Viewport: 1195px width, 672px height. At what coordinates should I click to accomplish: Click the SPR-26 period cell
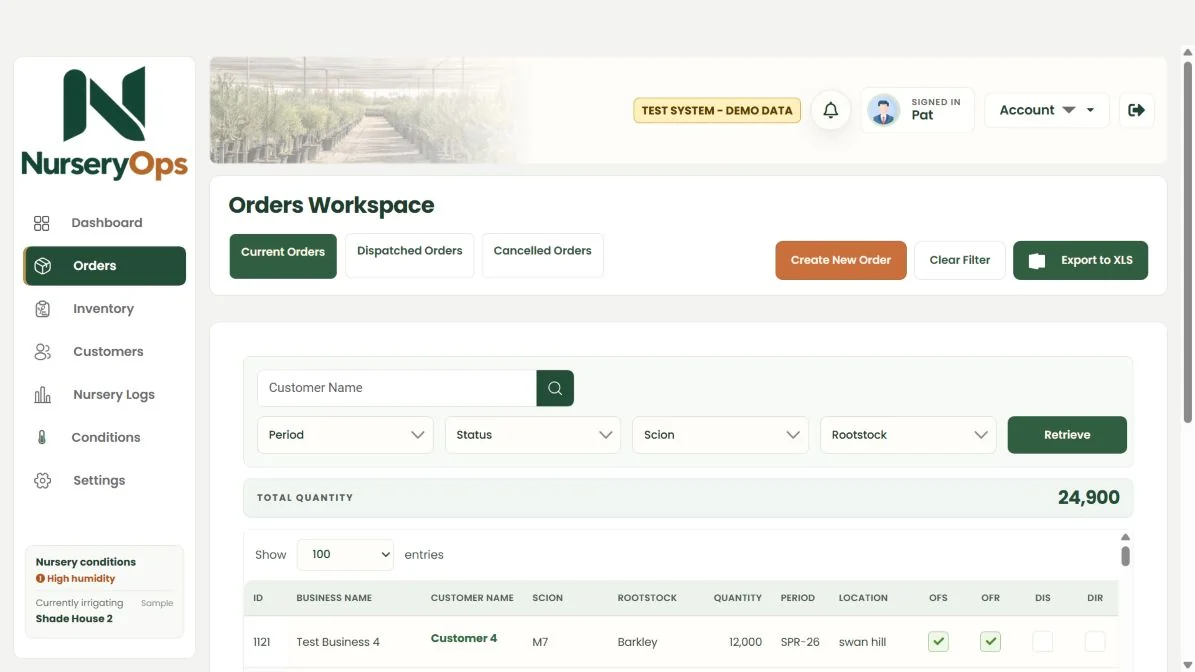click(x=799, y=642)
